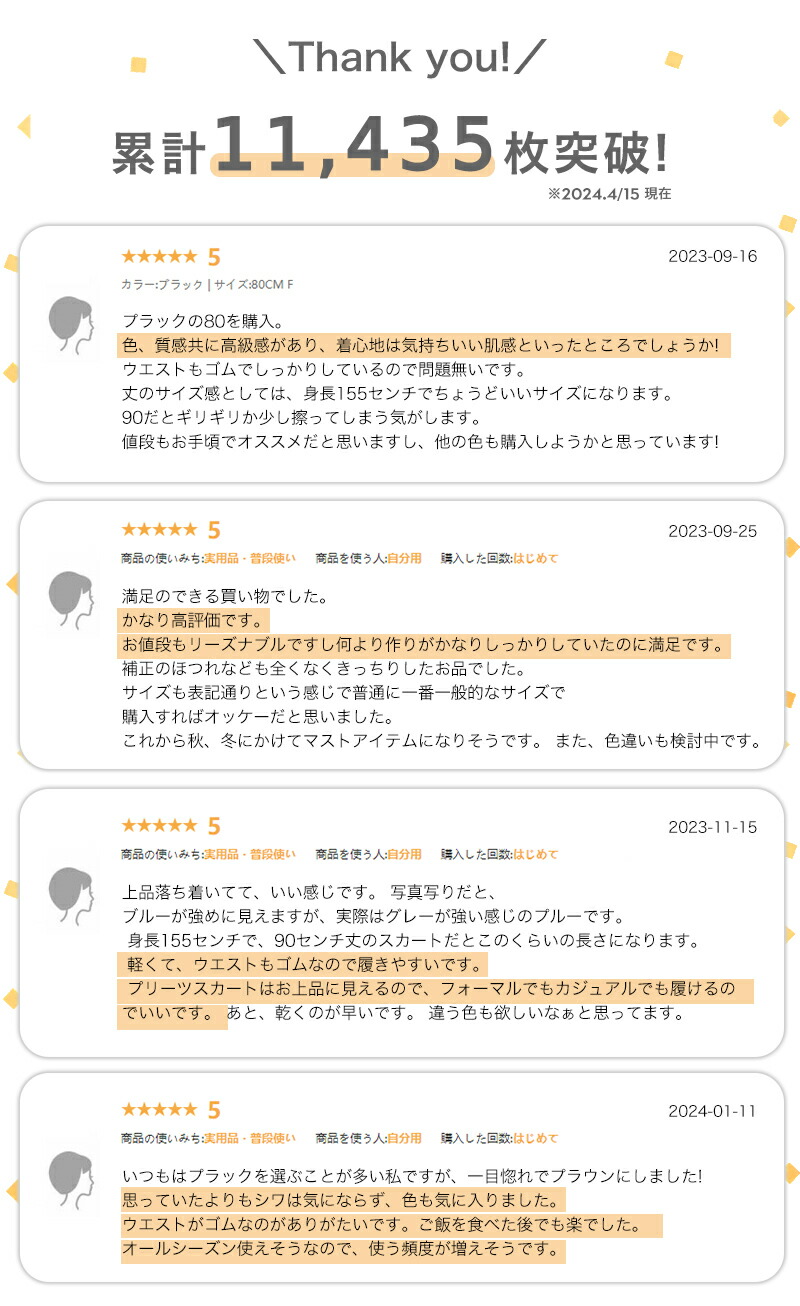The width and height of the screenshot is (800, 1306).
Task: Click the カラー:ブラック | サイズ:80CM F label
Action: point(207,285)
